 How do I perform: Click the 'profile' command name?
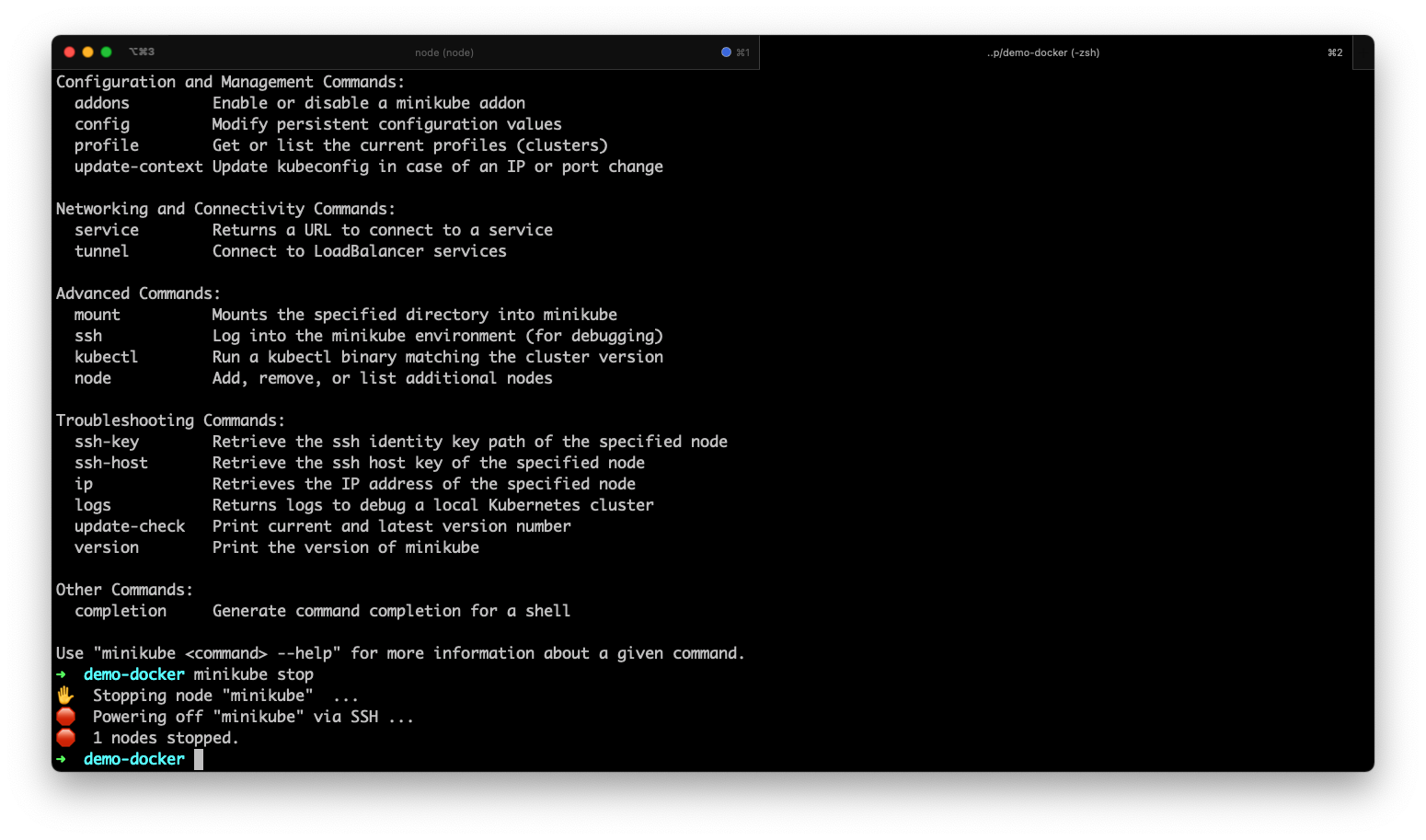(107, 145)
